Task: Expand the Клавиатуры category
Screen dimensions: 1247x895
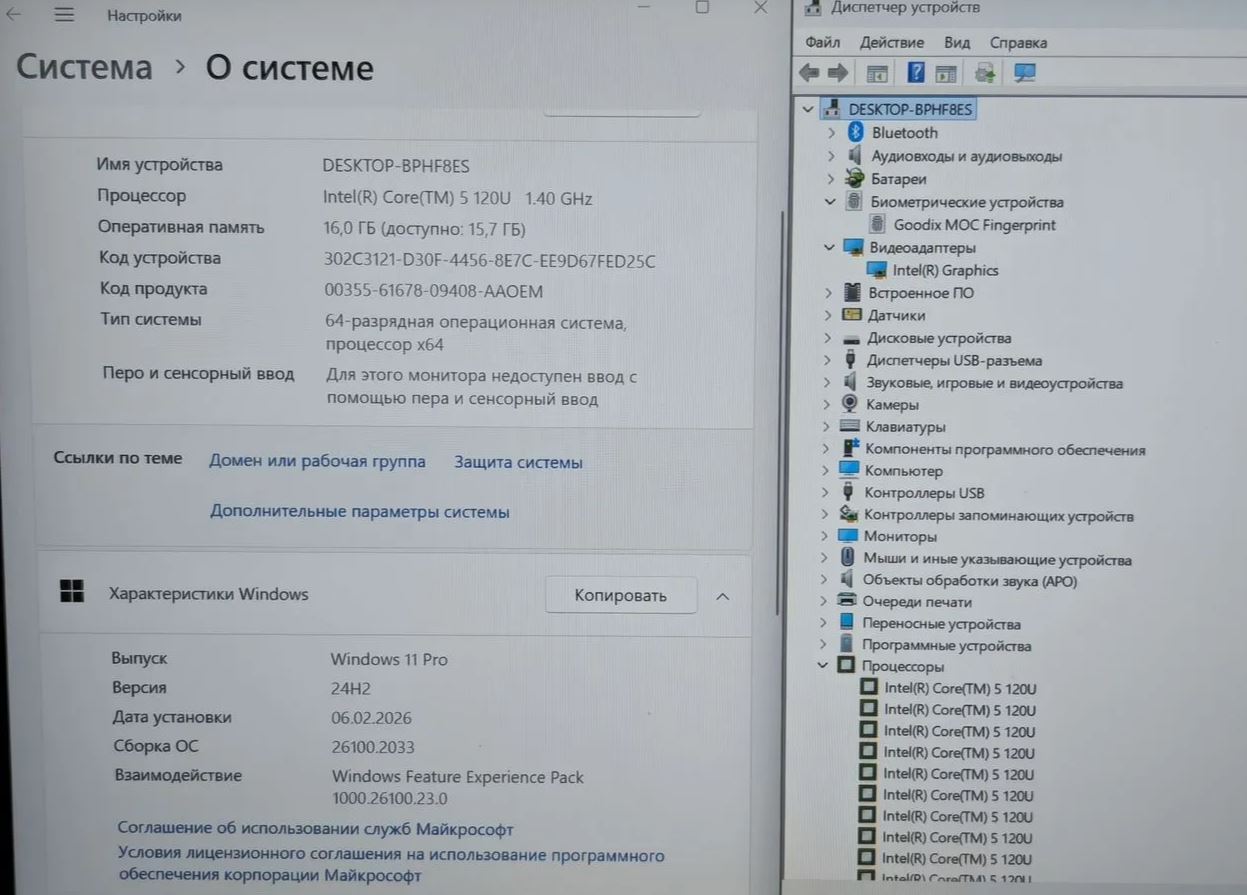Action: point(826,427)
